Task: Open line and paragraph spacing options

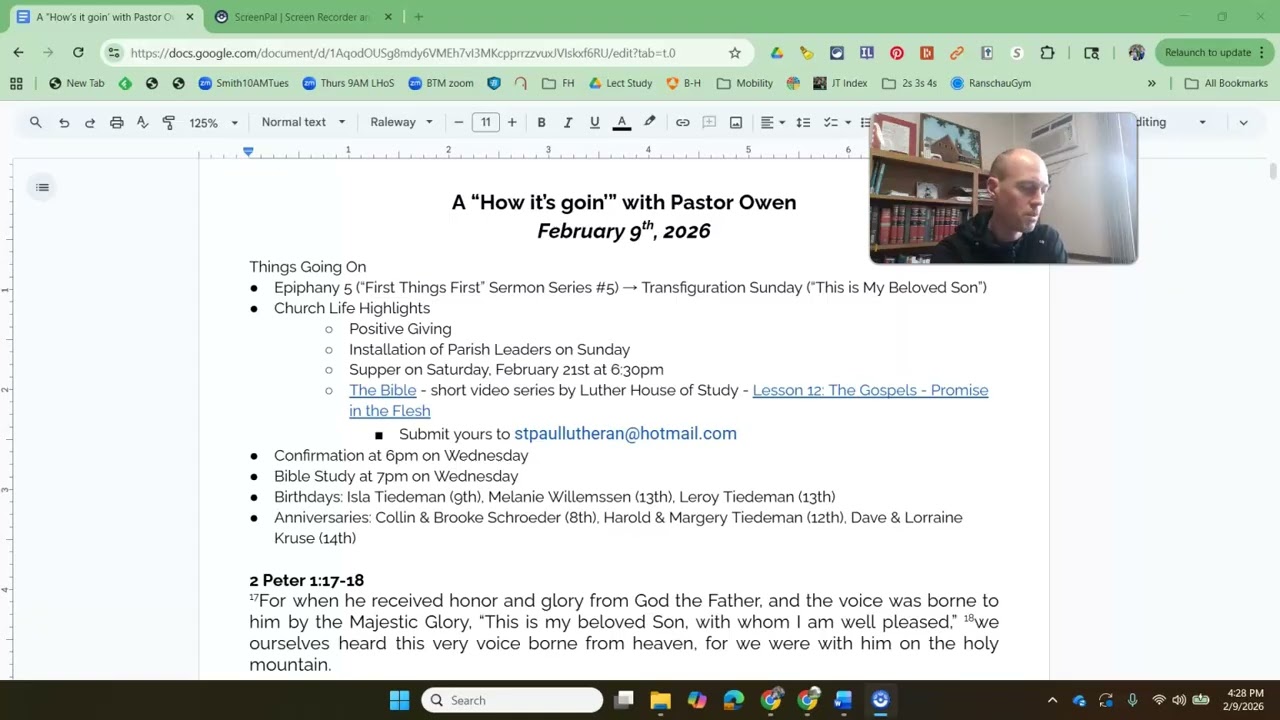Action: [803, 122]
